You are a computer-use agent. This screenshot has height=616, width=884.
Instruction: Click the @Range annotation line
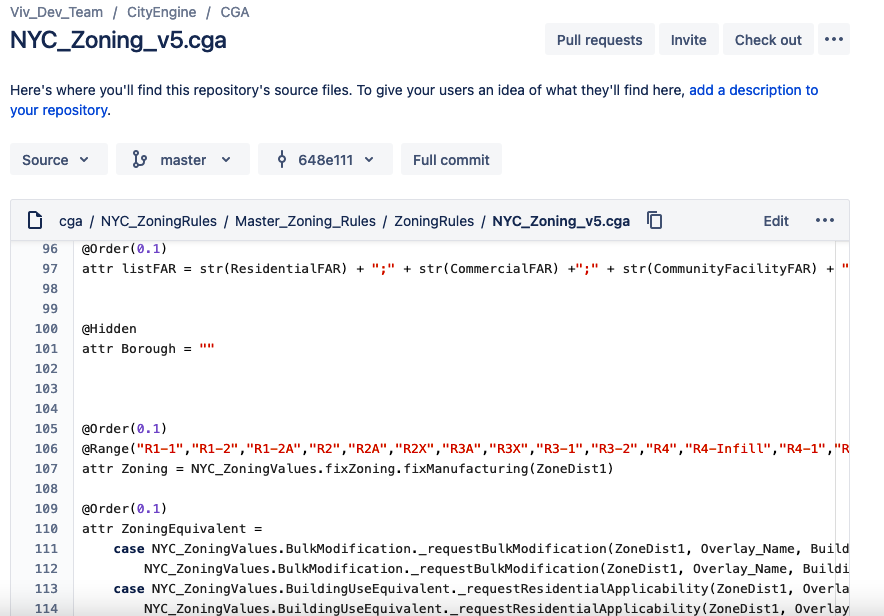465,449
